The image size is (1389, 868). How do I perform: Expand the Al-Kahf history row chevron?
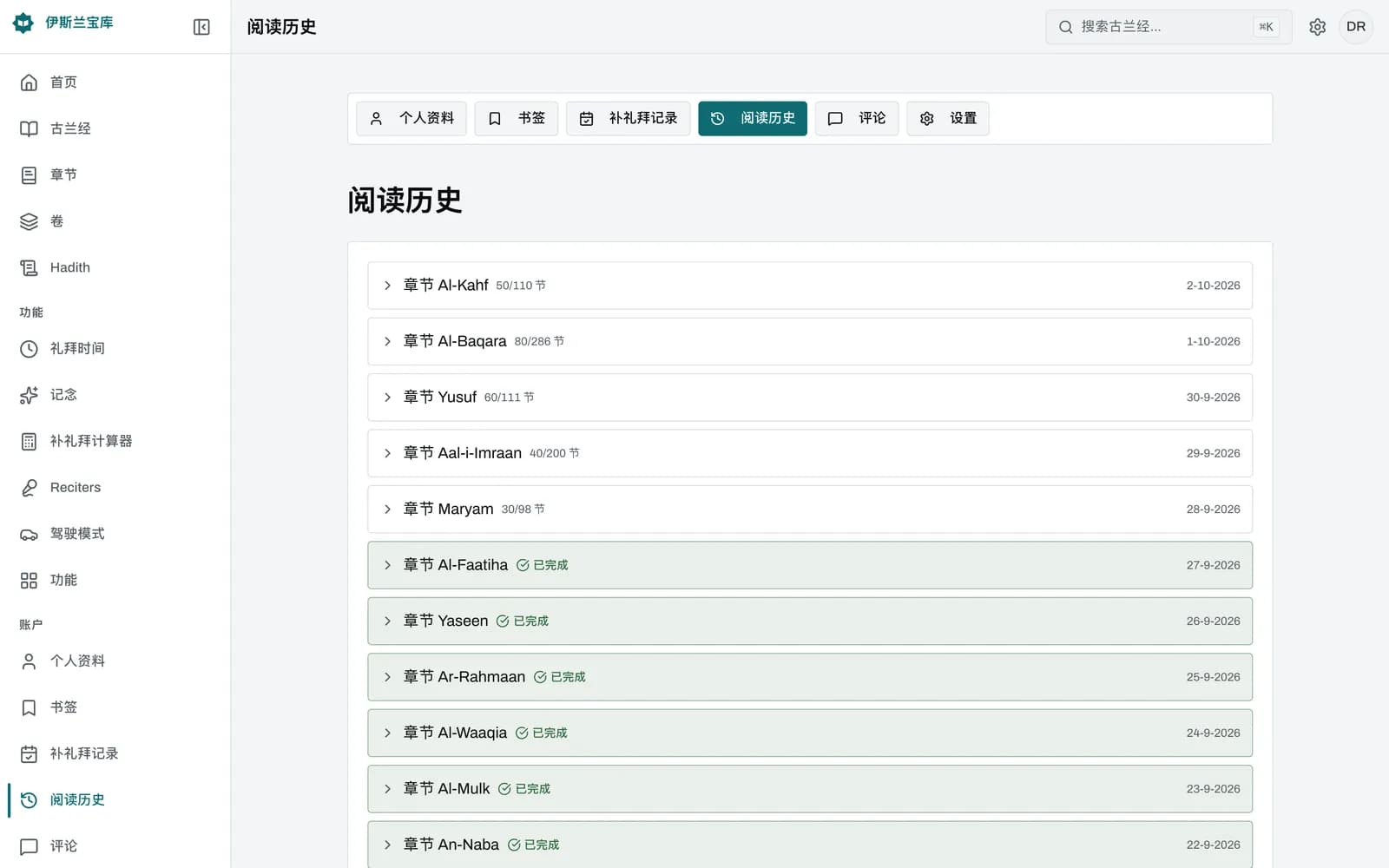pos(387,286)
